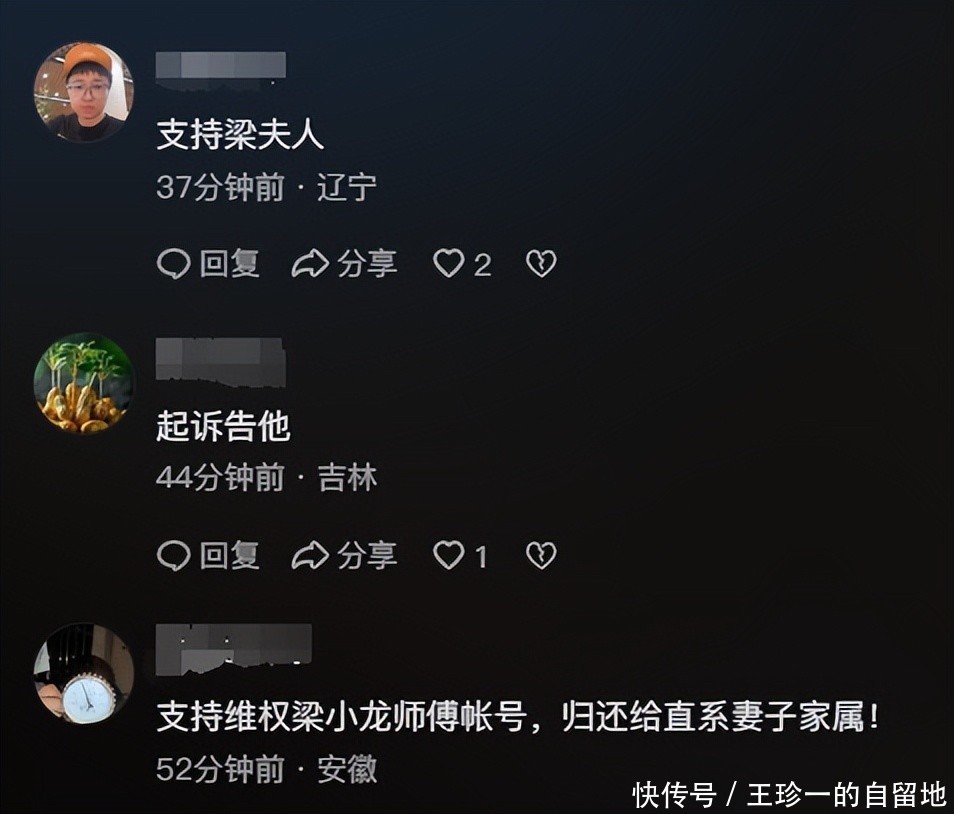This screenshot has height=814, width=954.
Task: Select the comment text 起诉告他
Action: click(223, 425)
